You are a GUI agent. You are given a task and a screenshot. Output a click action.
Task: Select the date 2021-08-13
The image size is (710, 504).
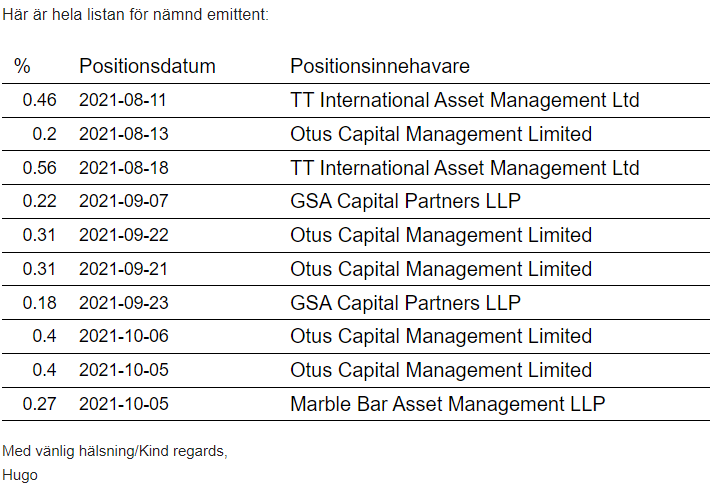pos(124,134)
